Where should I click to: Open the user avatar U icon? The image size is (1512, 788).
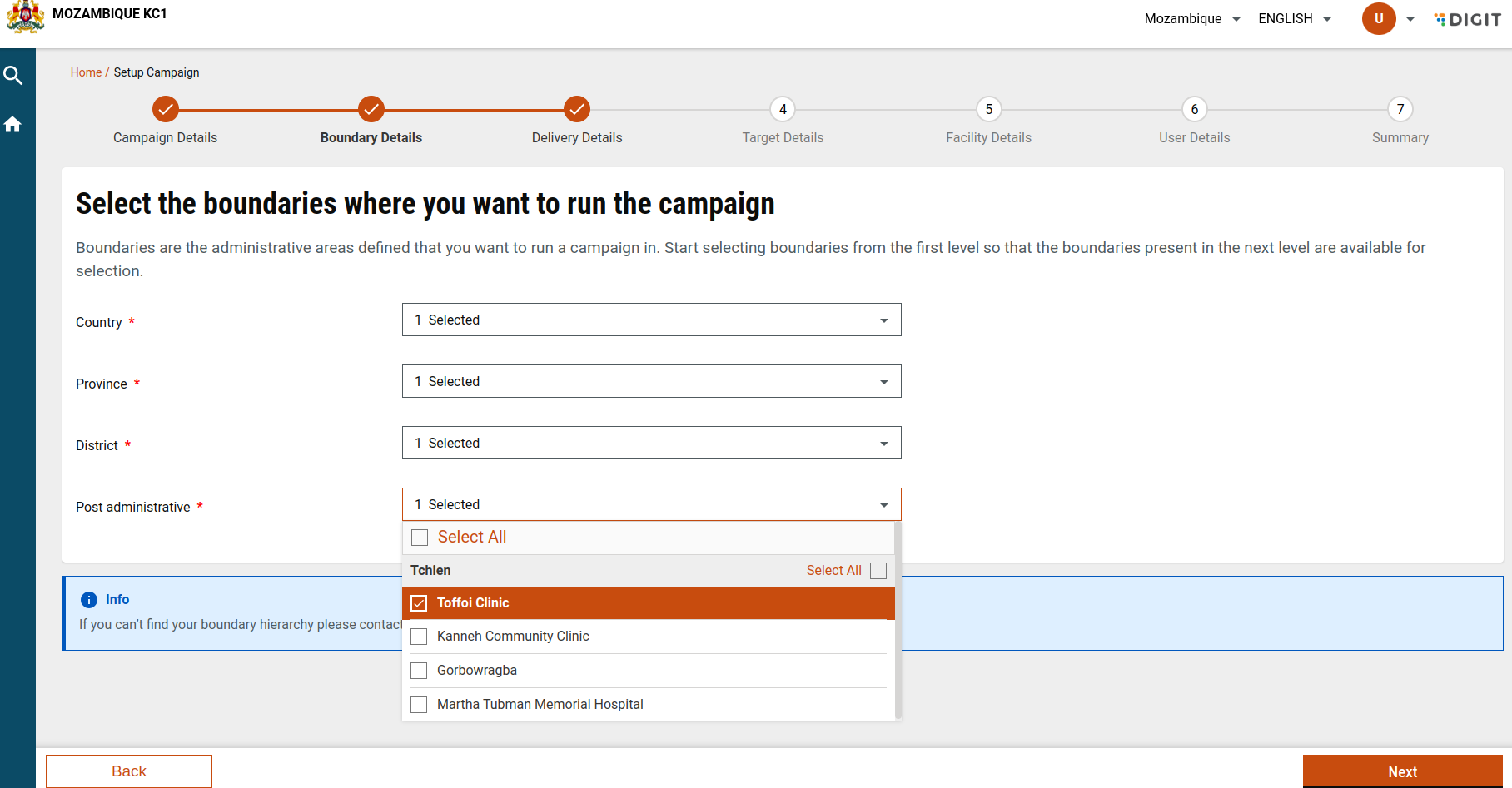tap(1378, 18)
